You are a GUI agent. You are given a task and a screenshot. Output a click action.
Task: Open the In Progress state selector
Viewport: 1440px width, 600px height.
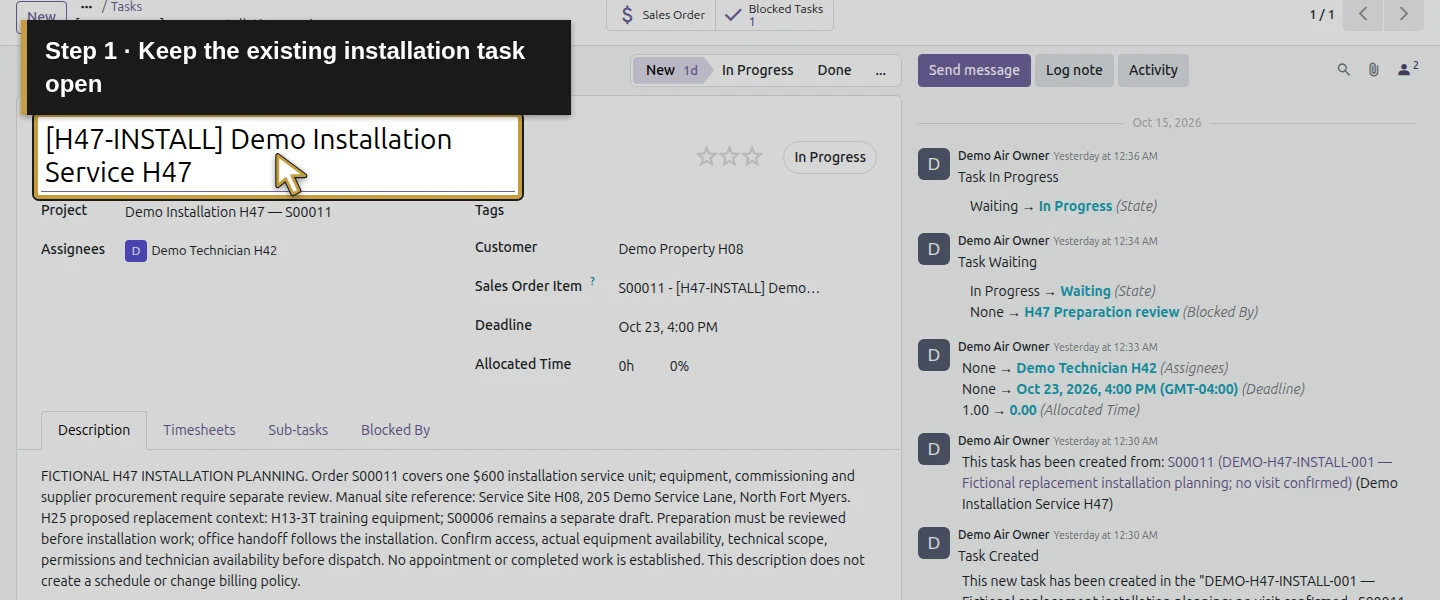[830, 157]
